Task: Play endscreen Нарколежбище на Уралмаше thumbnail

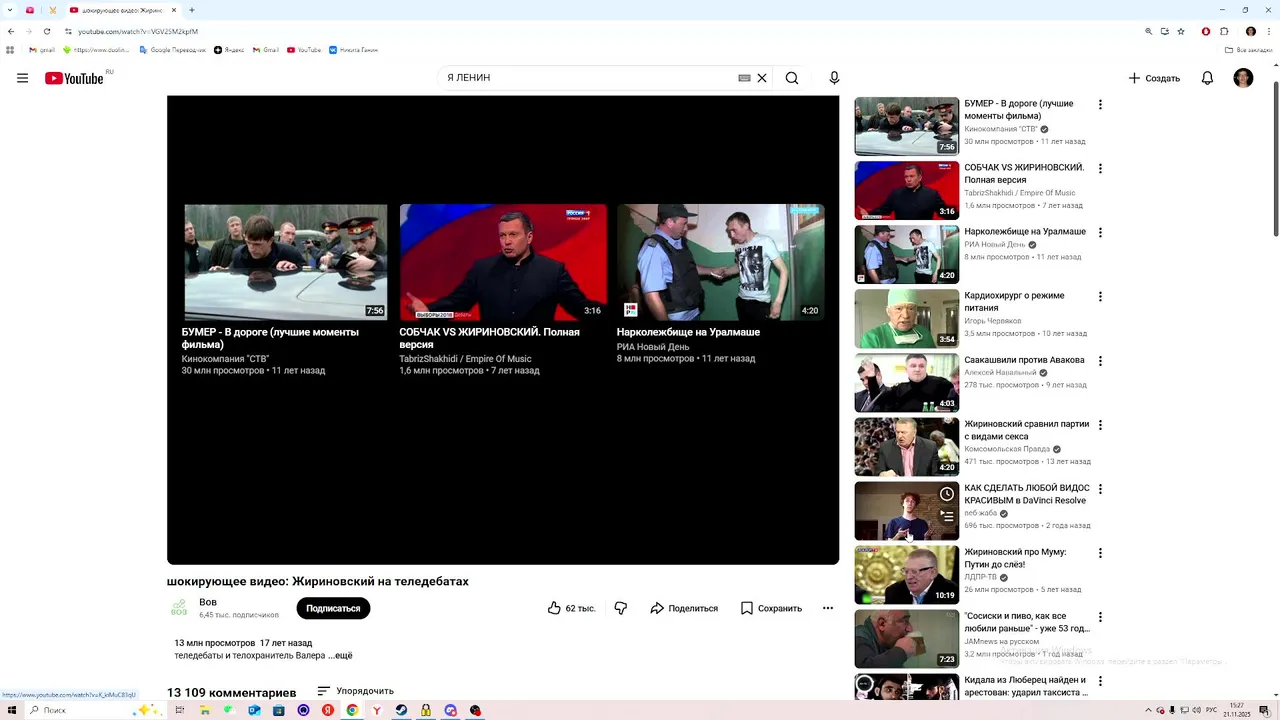Action: coord(720,262)
